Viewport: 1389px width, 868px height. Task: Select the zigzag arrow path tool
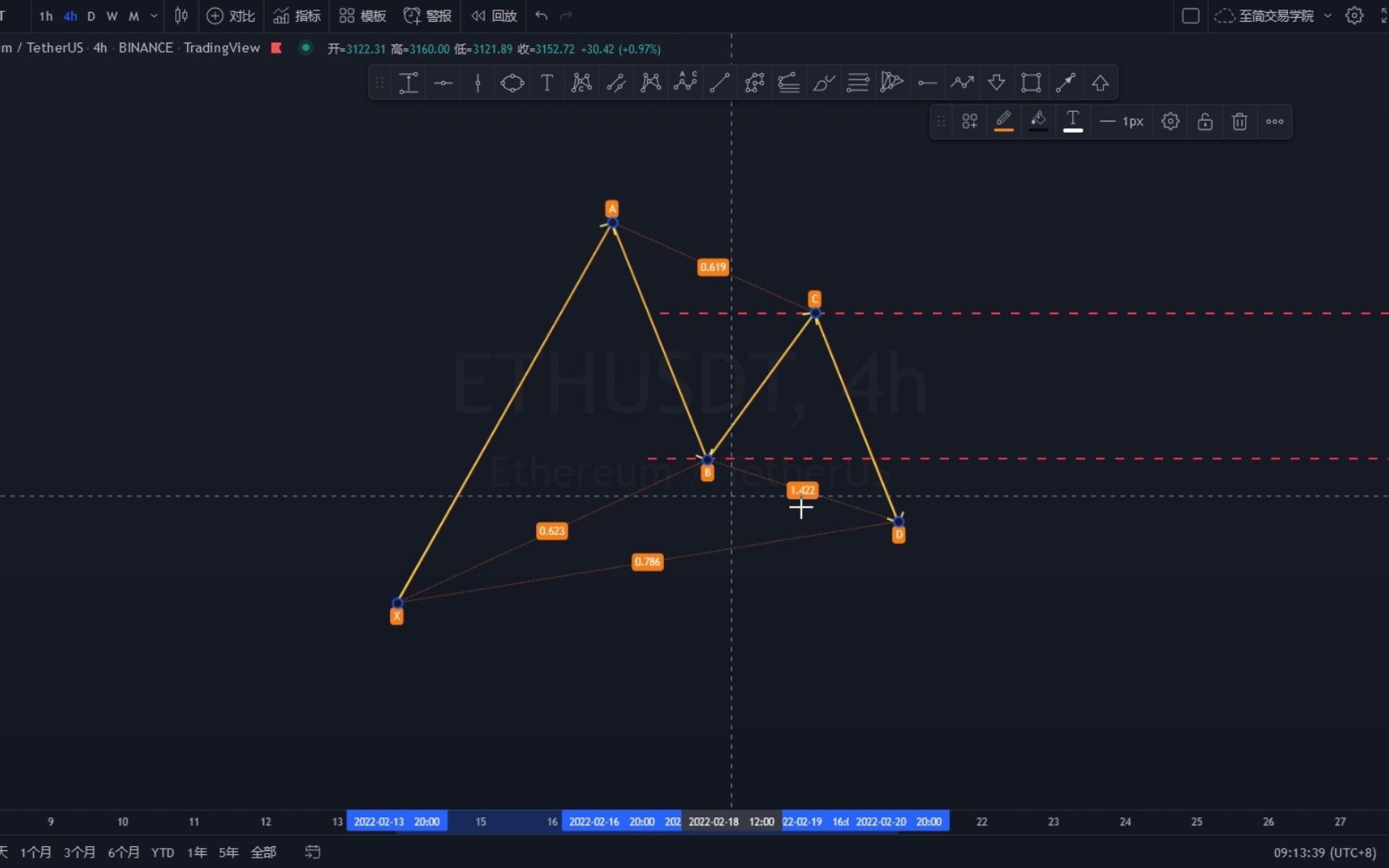[x=961, y=83]
